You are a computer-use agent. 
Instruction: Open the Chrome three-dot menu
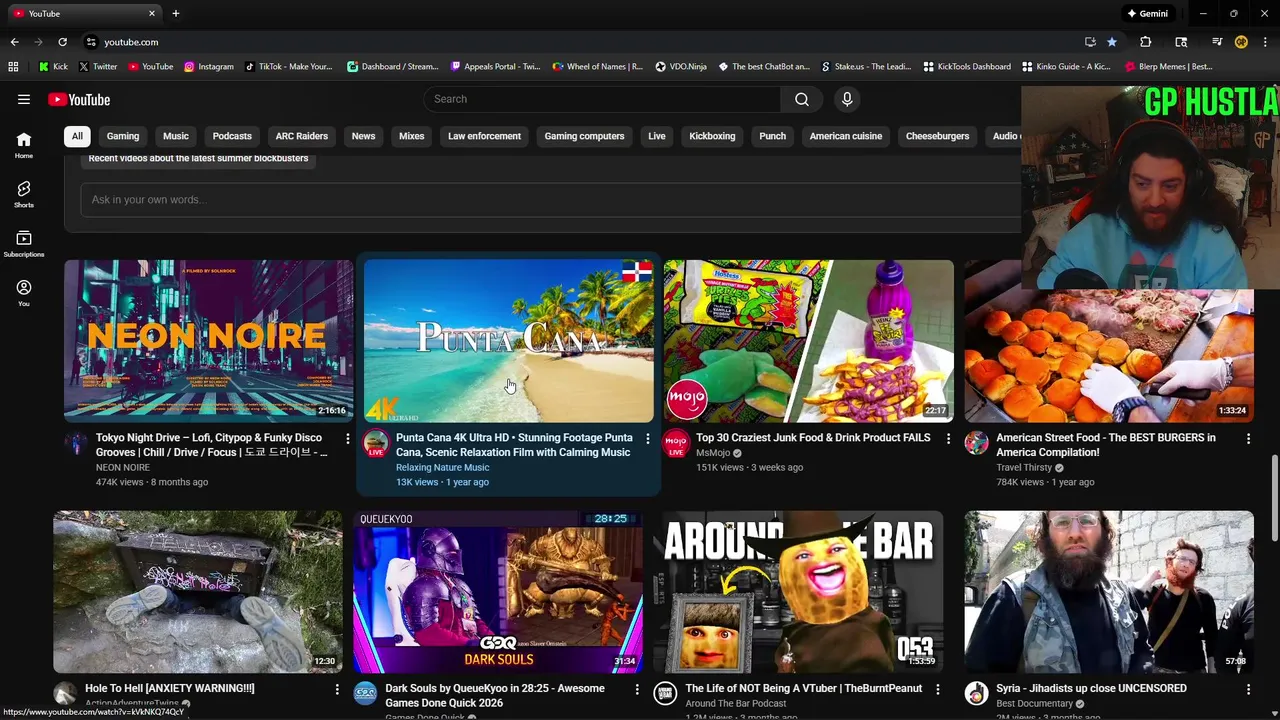(1265, 42)
